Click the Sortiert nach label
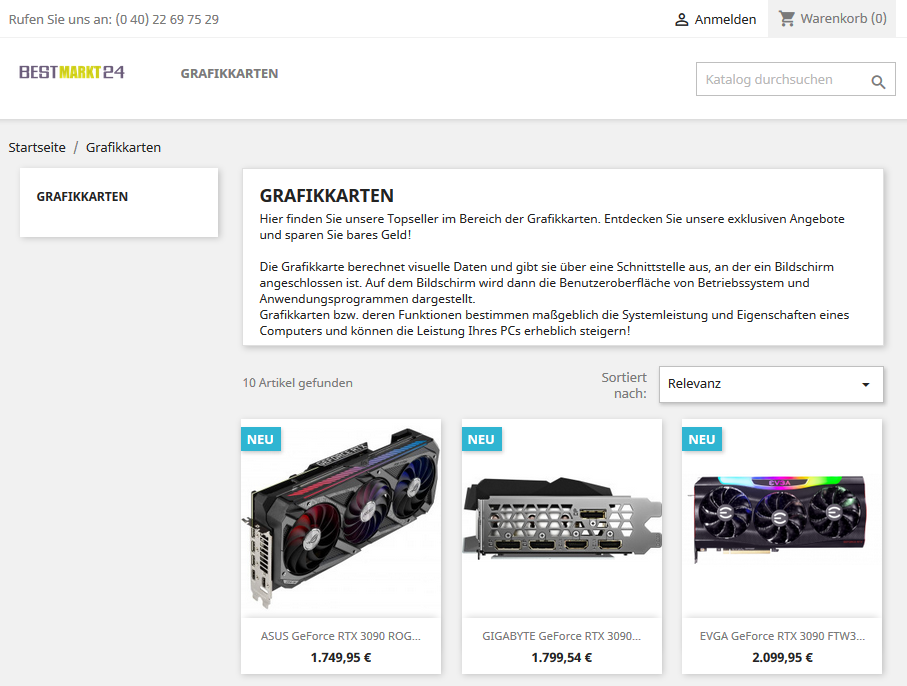Viewport: 907px width, 686px height. pyautogui.click(x=624, y=385)
